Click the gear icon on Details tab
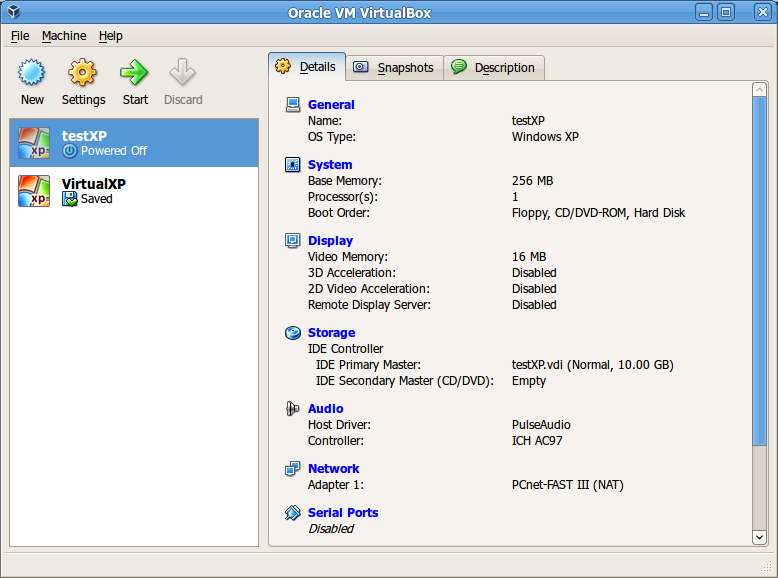Viewport: 778px width, 578px height. coord(283,66)
